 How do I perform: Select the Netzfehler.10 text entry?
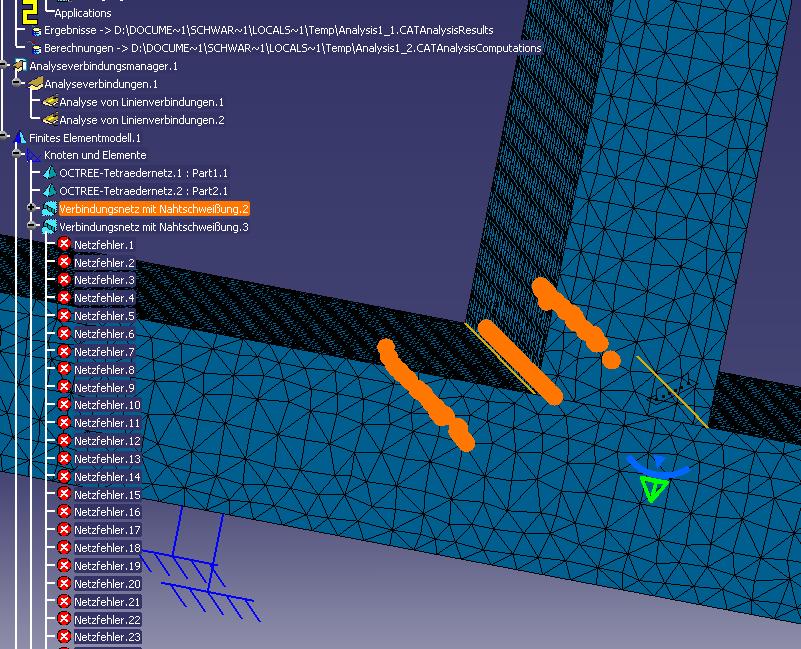(x=107, y=405)
